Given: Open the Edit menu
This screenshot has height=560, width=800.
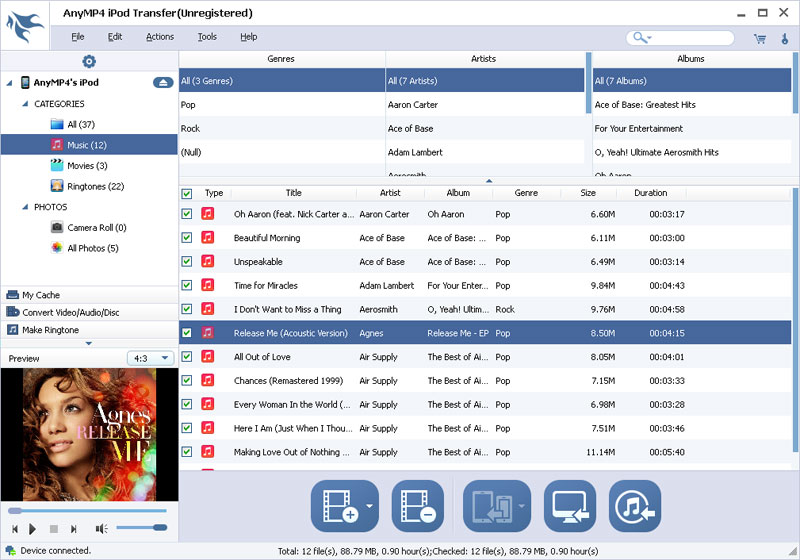Looking at the screenshot, I should 115,37.
